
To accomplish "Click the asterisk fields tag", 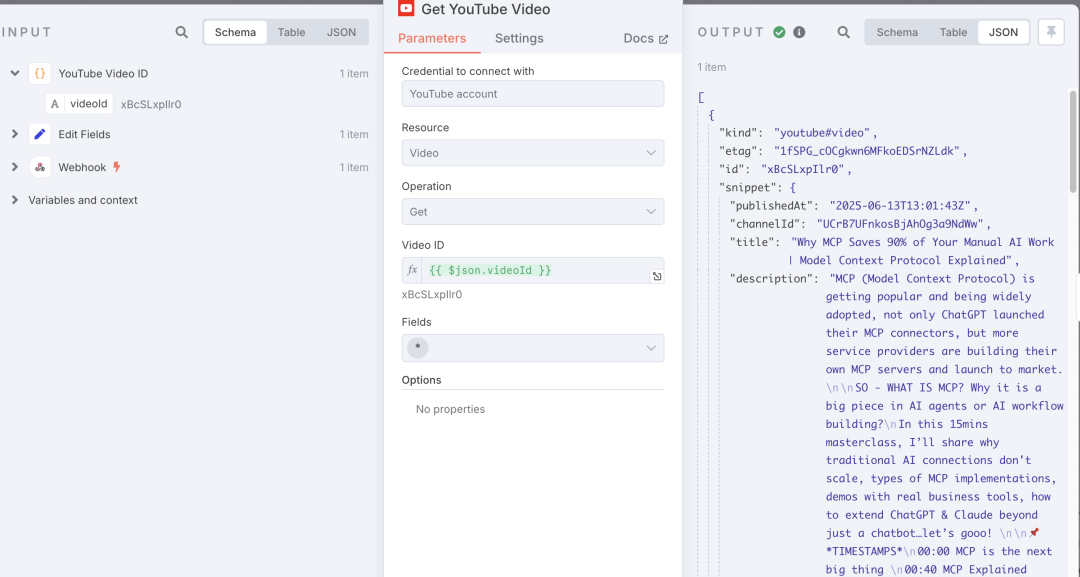I will pyautogui.click(x=417, y=348).
